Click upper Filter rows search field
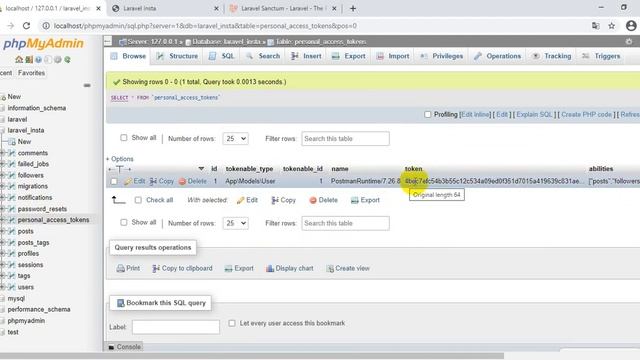This screenshot has width=640, height=360. pyautogui.click(x=345, y=139)
